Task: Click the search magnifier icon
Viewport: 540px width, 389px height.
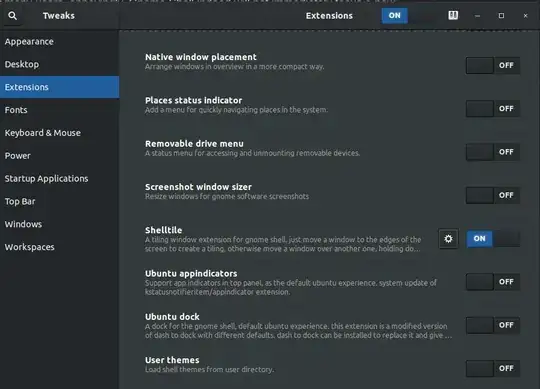Action: click(12, 16)
